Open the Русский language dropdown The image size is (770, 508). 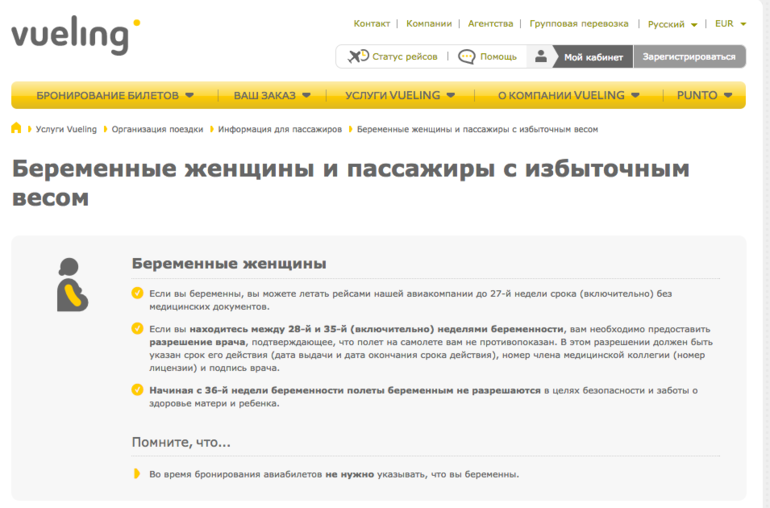(672, 24)
